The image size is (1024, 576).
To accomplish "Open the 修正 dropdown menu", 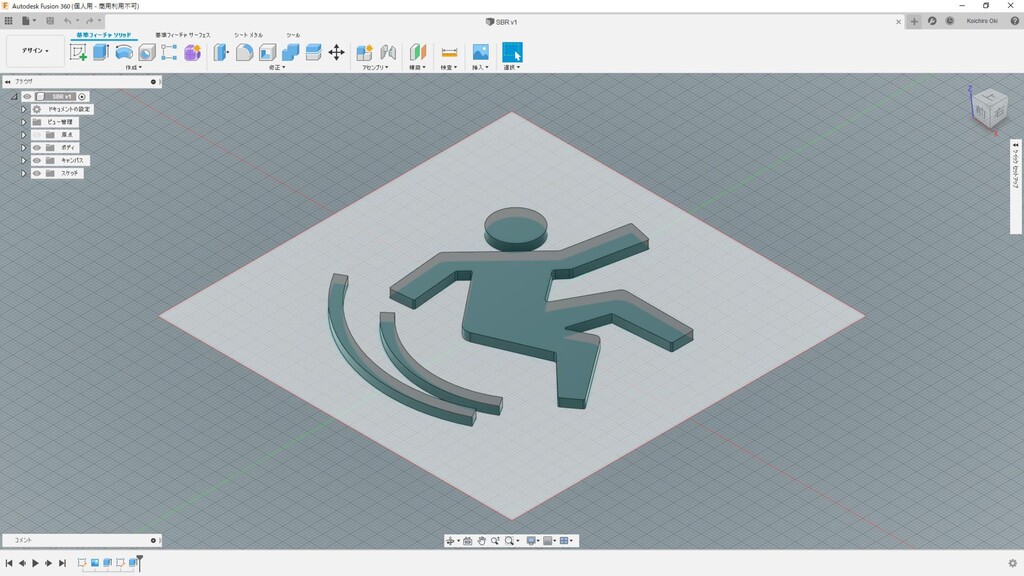I will (x=278, y=67).
